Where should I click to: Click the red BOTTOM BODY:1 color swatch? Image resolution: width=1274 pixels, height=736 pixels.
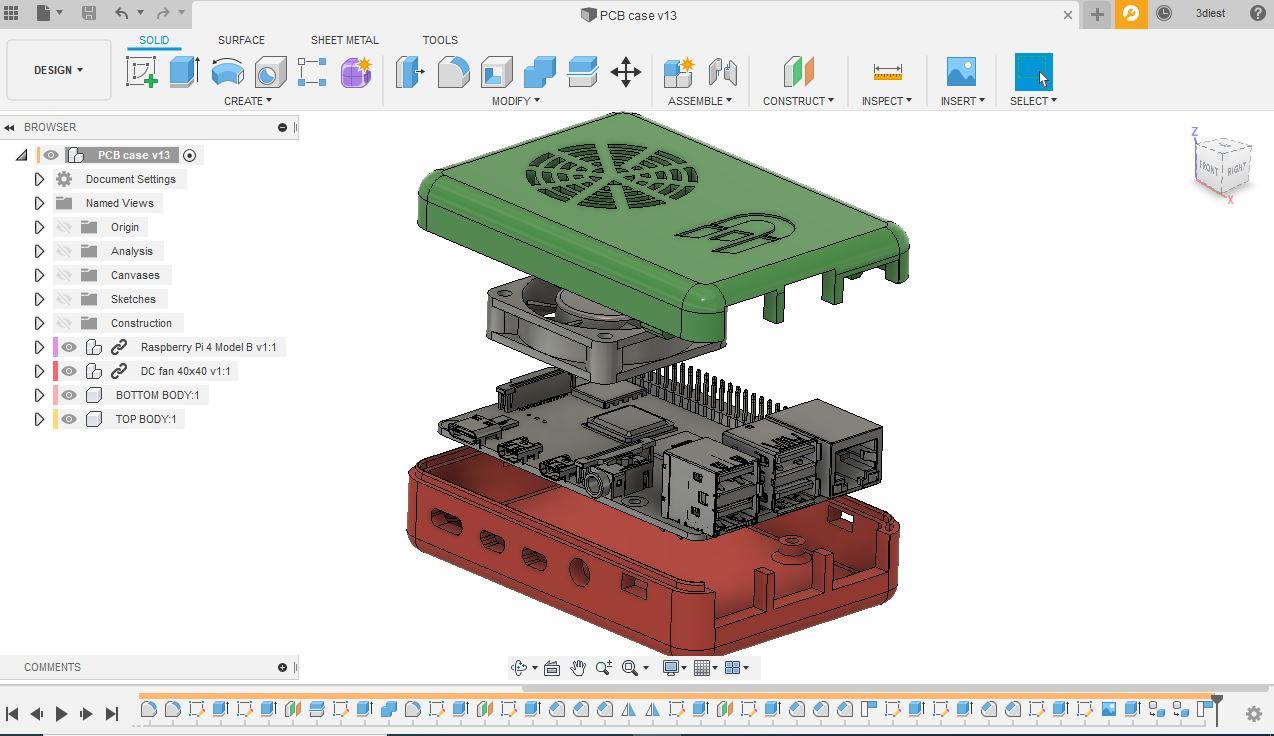pos(56,395)
